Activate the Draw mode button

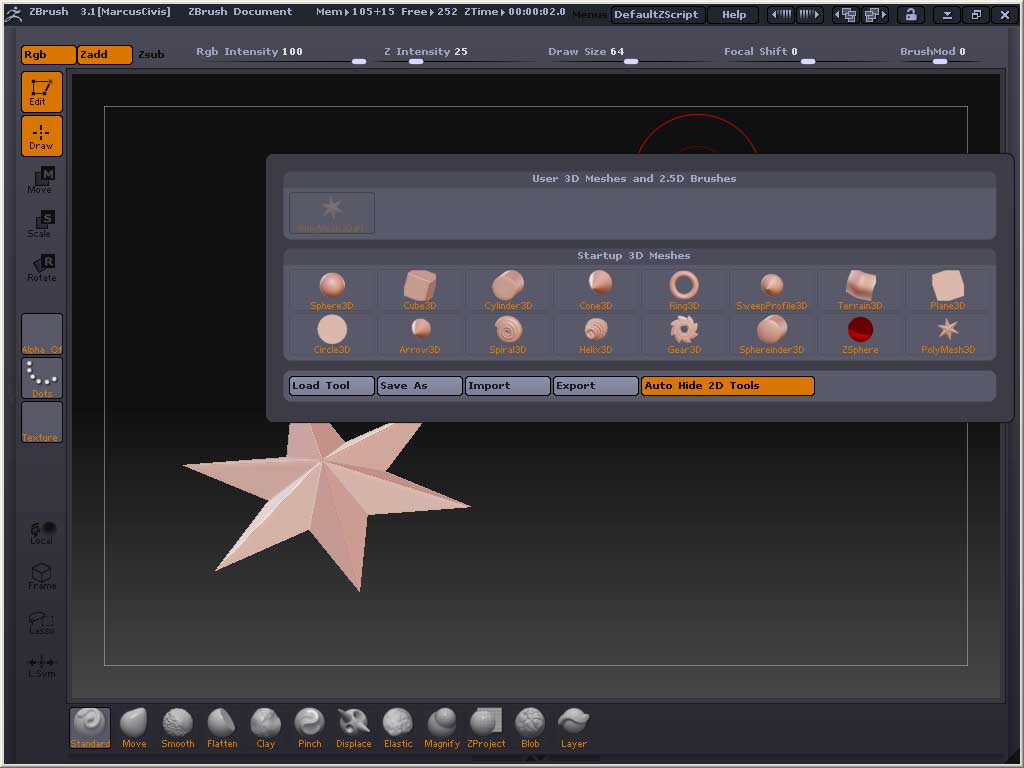(x=42, y=136)
